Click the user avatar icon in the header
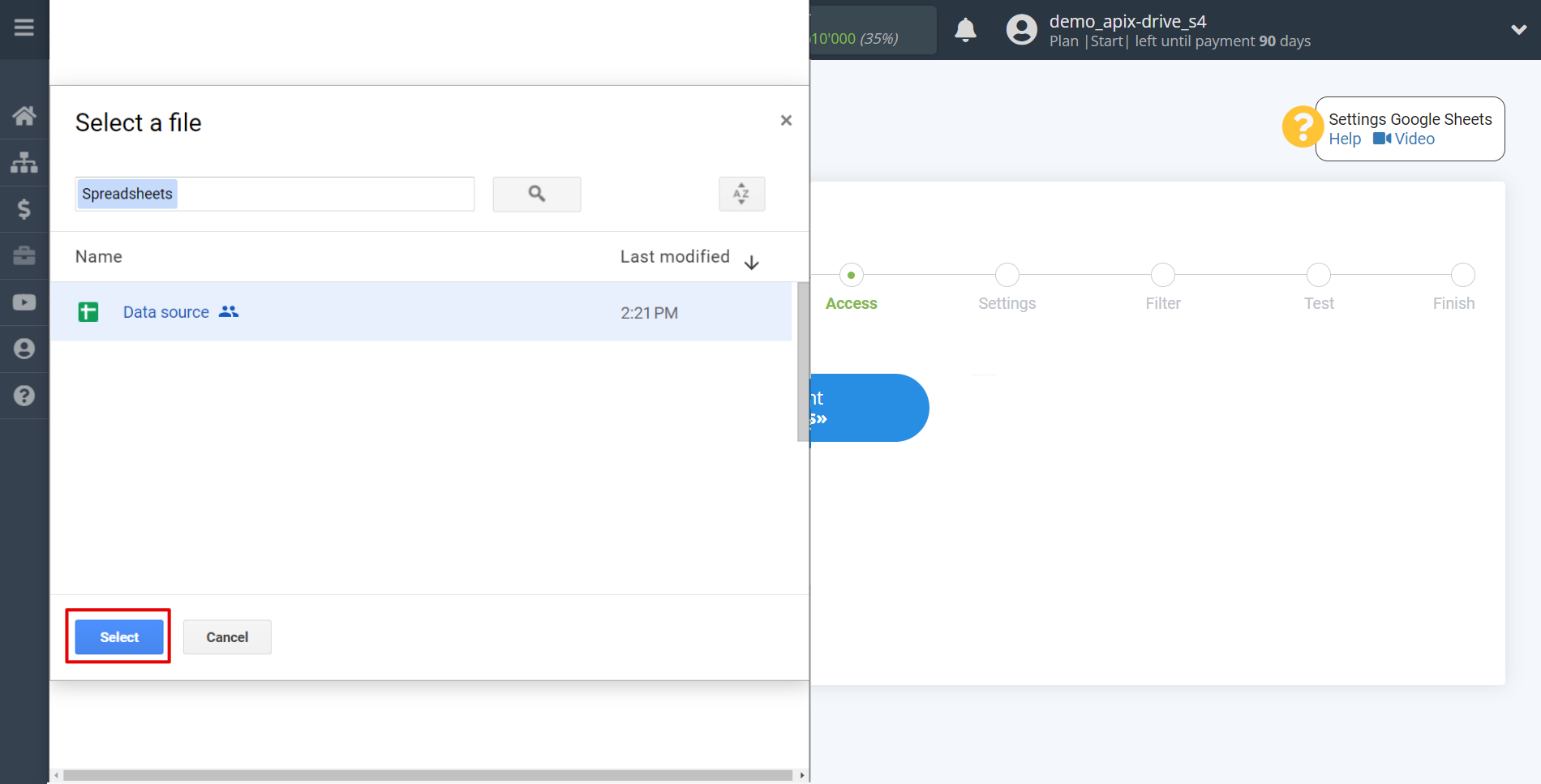This screenshot has width=1541, height=784. [x=1021, y=30]
